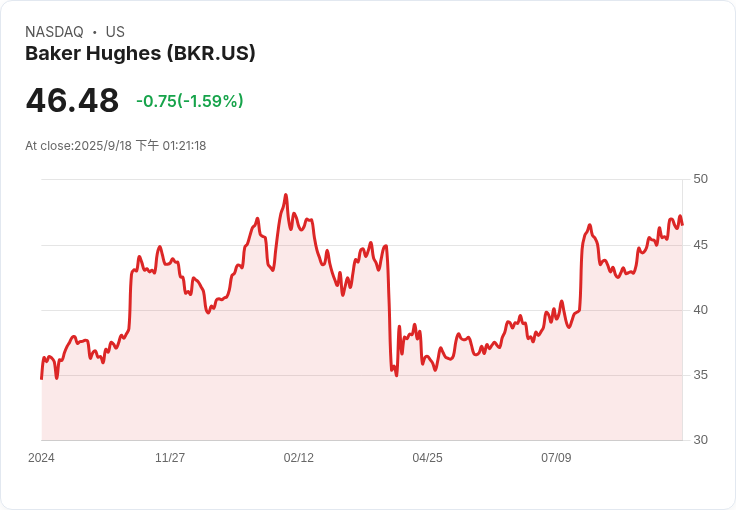Click the rightmost end of the price line
Screen dimensions: 736x510
[682, 224]
